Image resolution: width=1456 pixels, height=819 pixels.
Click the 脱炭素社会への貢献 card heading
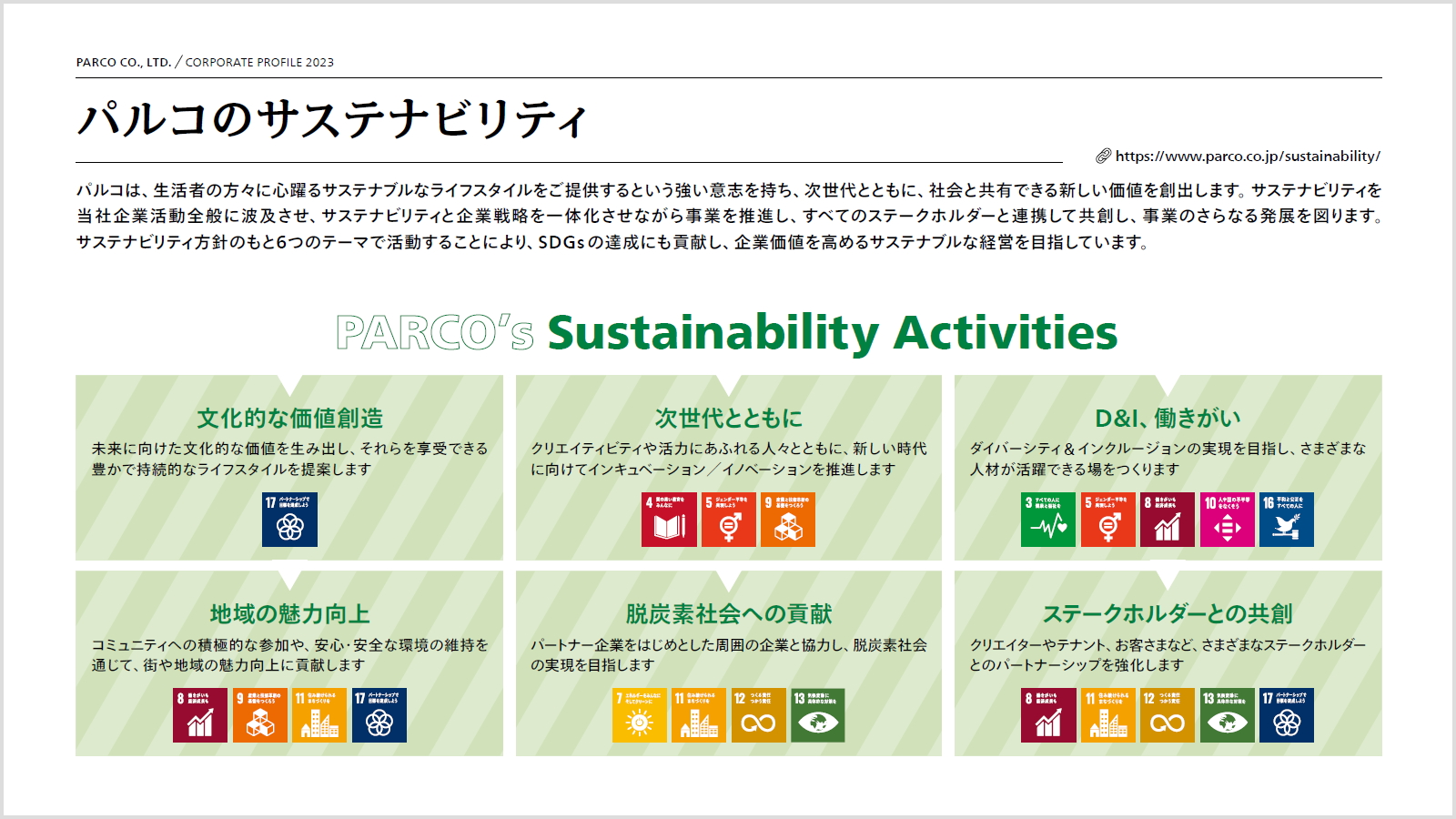coord(729,614)
